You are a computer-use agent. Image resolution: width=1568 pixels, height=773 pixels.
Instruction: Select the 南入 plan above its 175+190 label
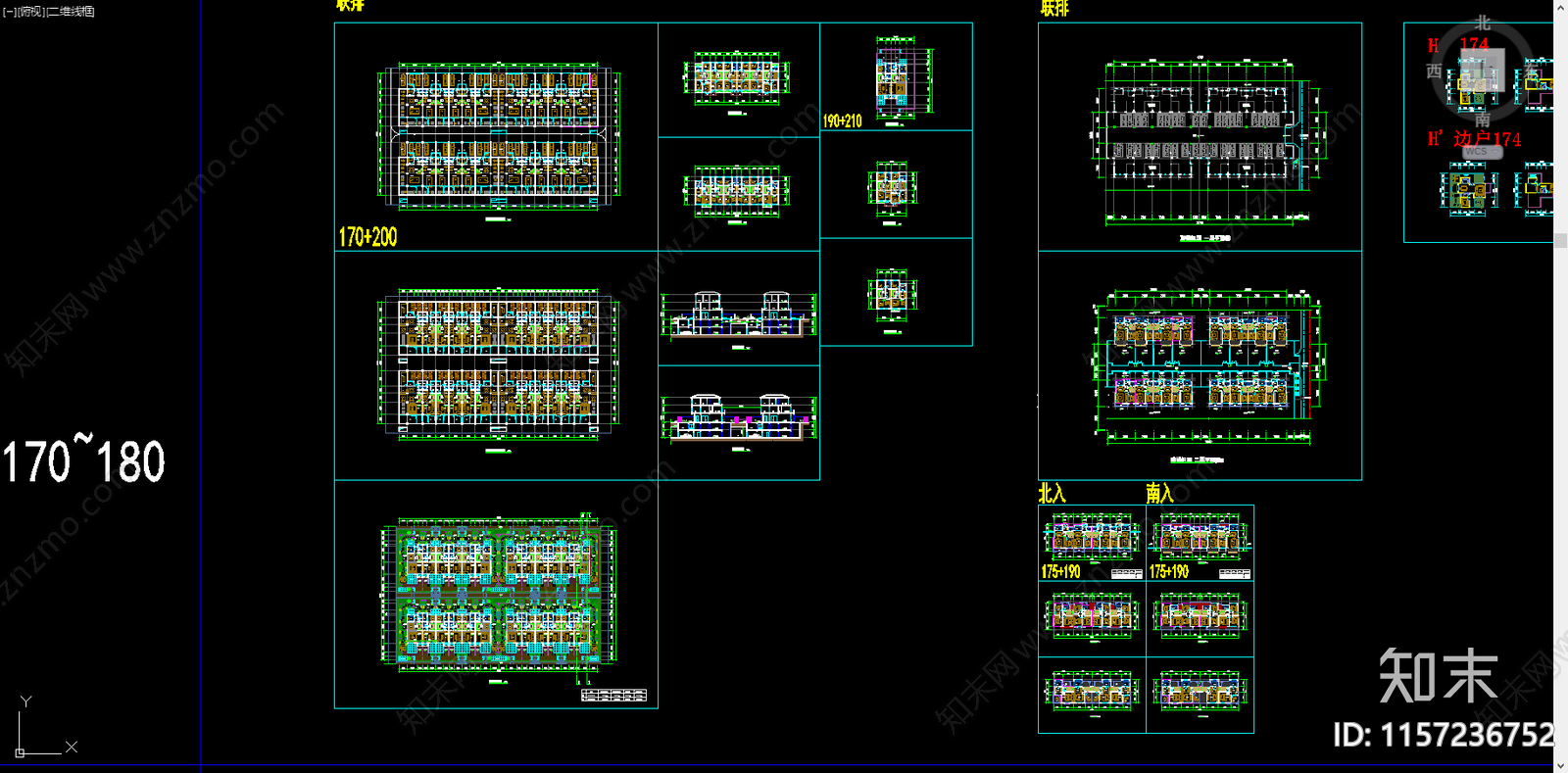coord(1200,538)
